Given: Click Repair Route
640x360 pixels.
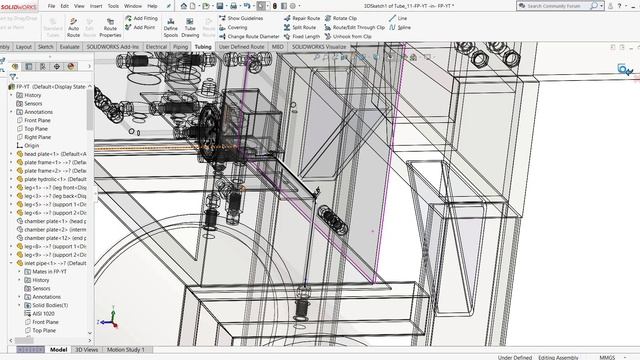Looking at the screenshot, I should tap(302, 18).
